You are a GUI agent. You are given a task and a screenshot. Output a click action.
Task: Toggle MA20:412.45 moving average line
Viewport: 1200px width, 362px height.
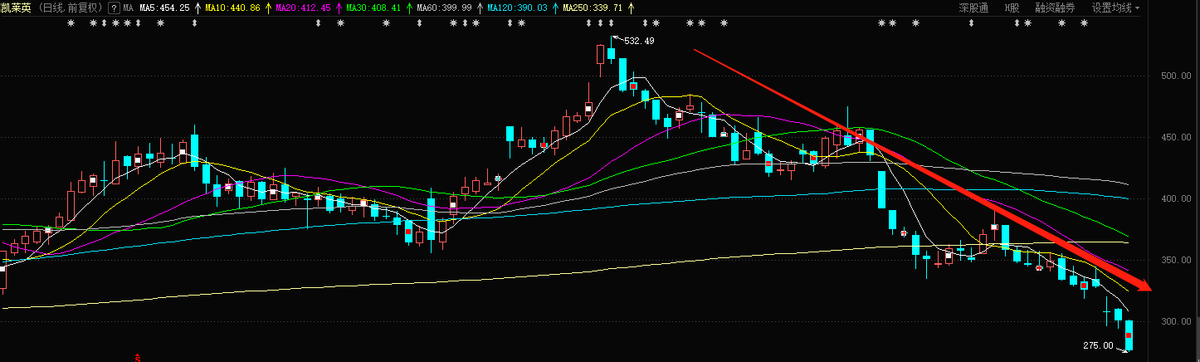tap(304, 8)
